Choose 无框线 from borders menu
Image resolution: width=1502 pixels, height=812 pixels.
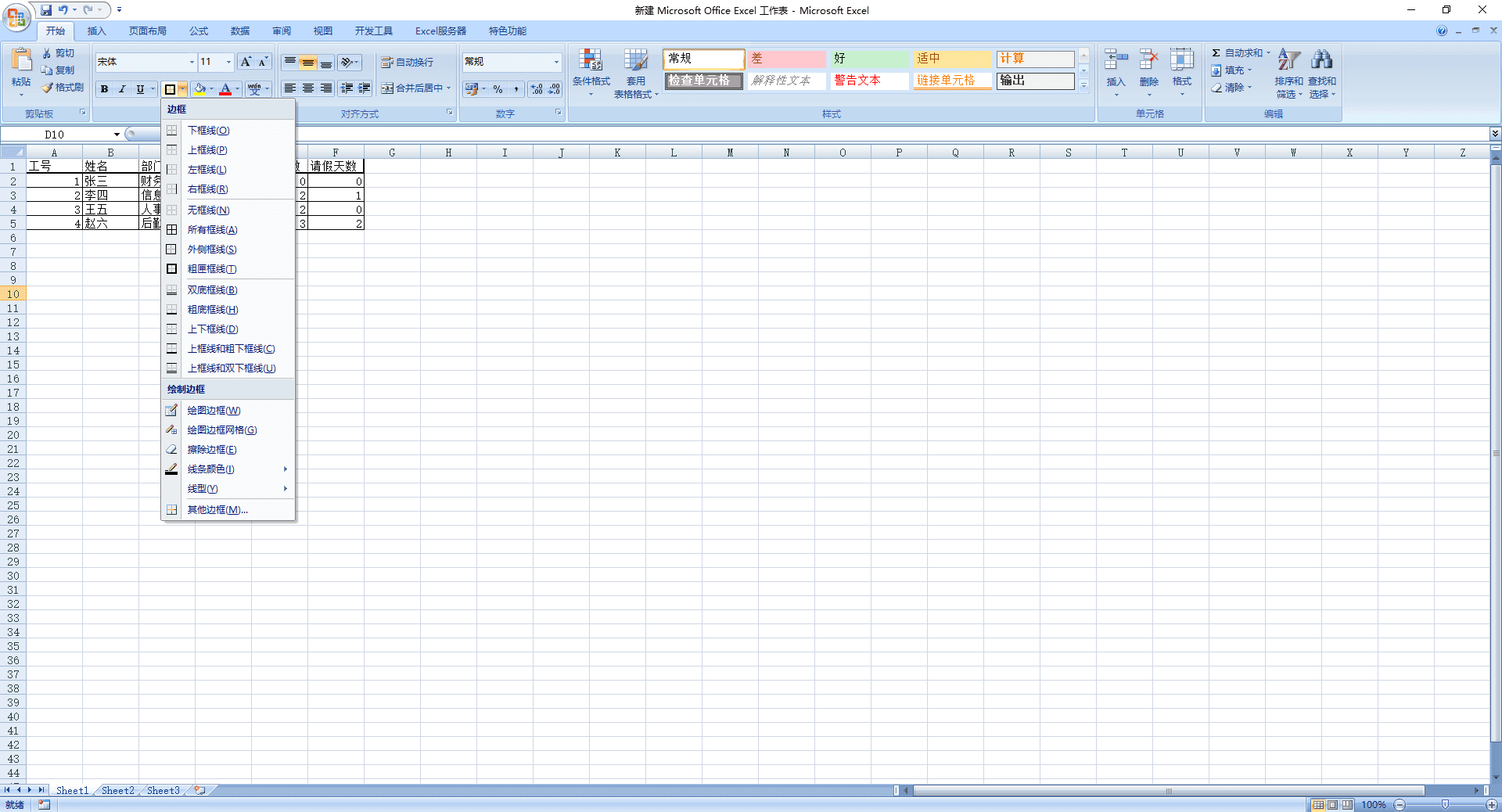point(228,210)
